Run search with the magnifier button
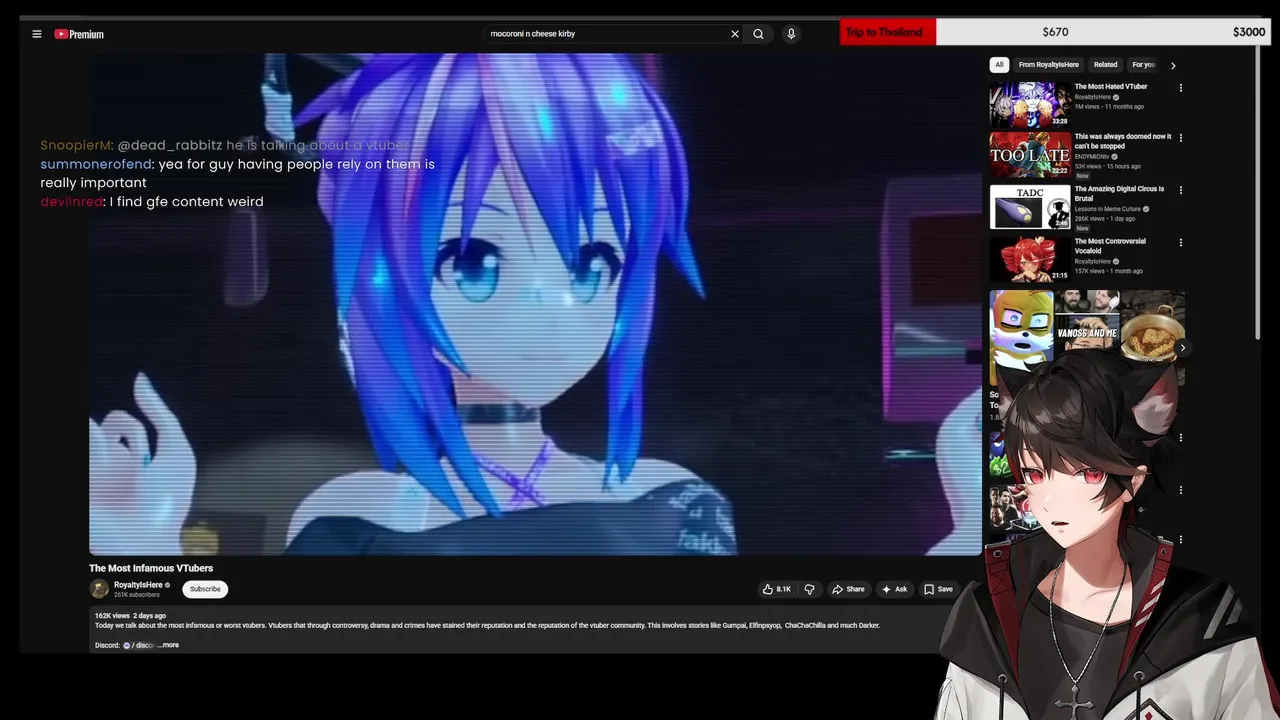Screen dimensions: 1280x720 tap(758, 34)
